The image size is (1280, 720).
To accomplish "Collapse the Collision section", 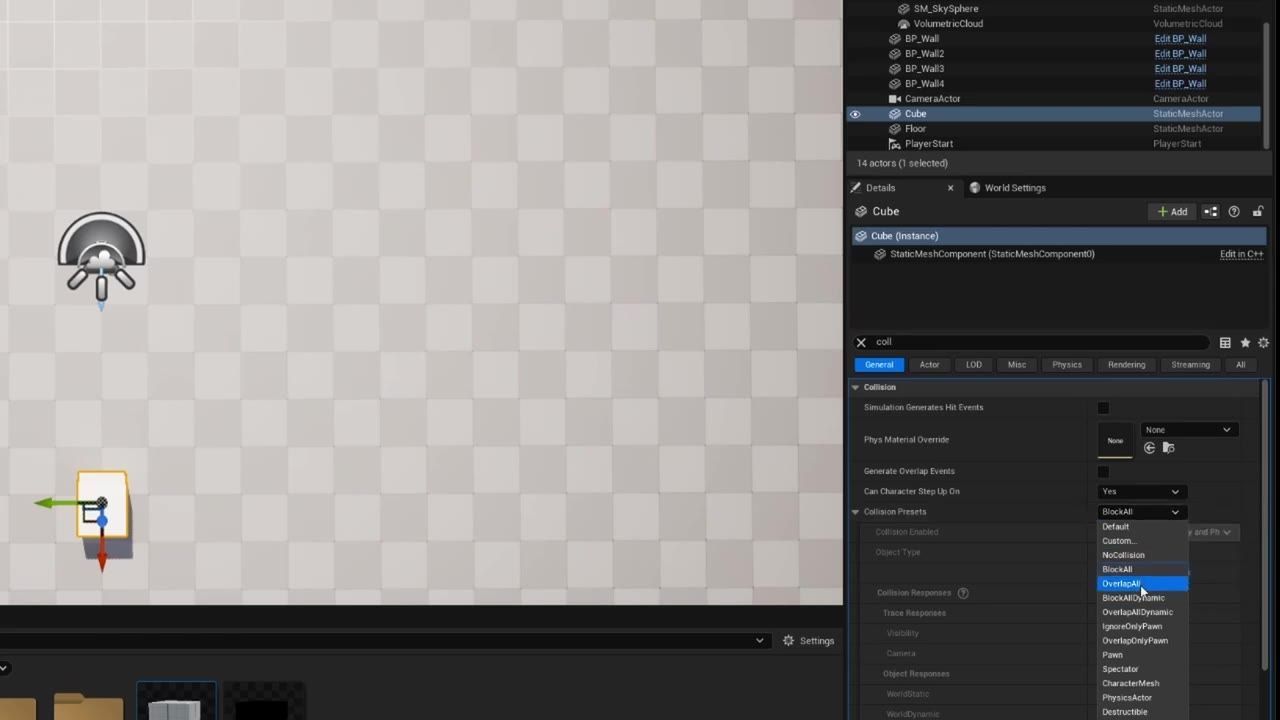I will point(855,387).
